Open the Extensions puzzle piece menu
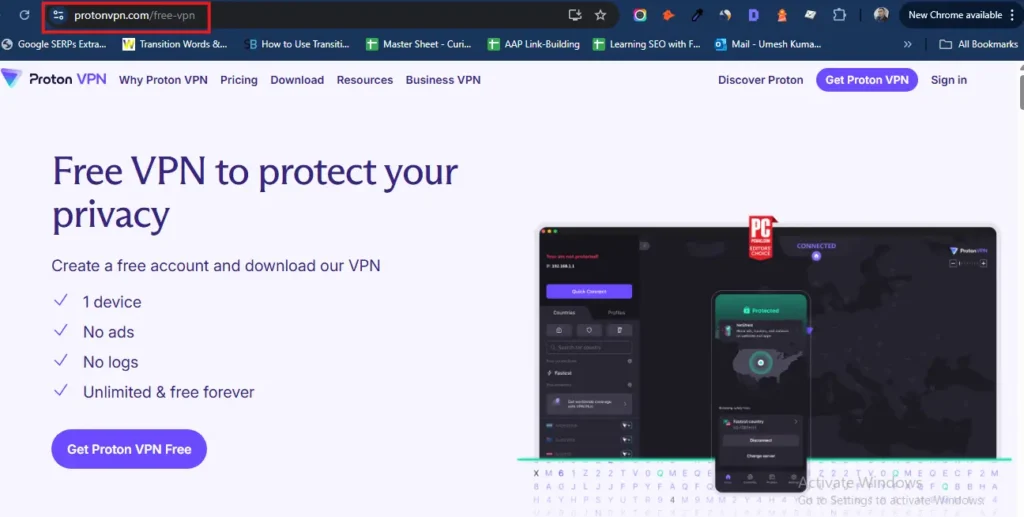 tap(839, 15)
